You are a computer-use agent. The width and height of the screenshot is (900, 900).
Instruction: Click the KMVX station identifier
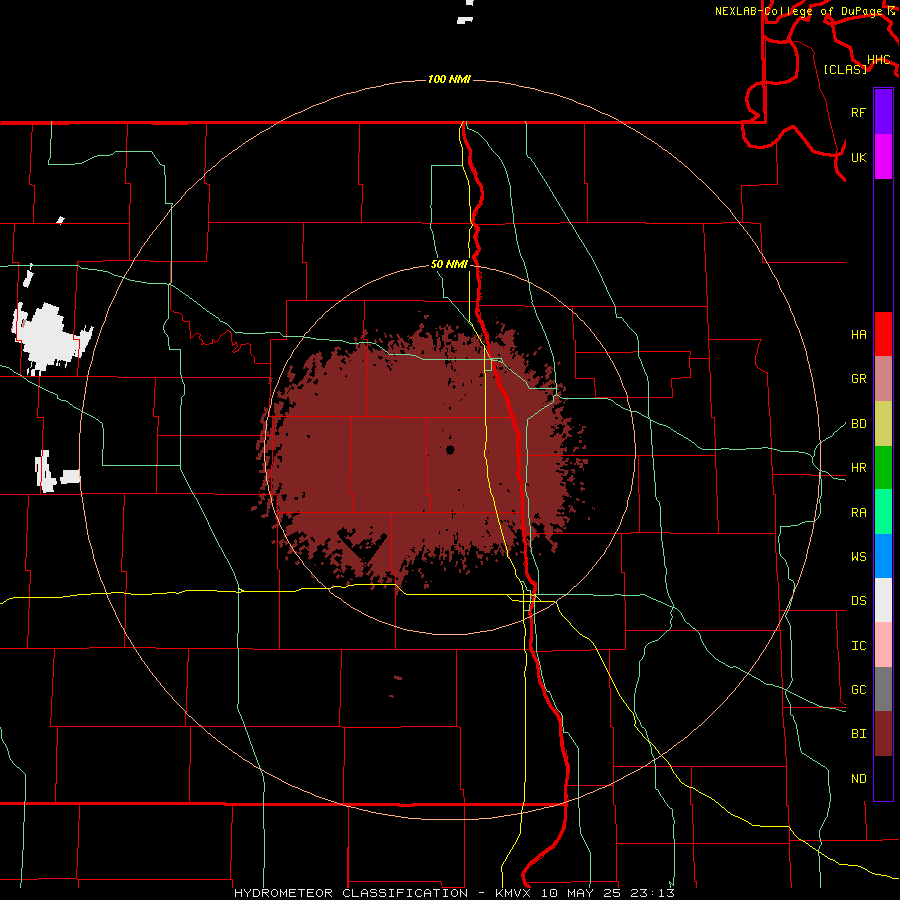(513, 893)
